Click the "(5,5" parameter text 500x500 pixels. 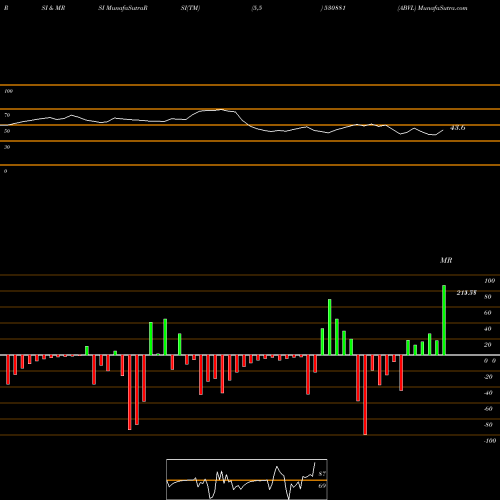pyautogui.click(x=257, y=8)
